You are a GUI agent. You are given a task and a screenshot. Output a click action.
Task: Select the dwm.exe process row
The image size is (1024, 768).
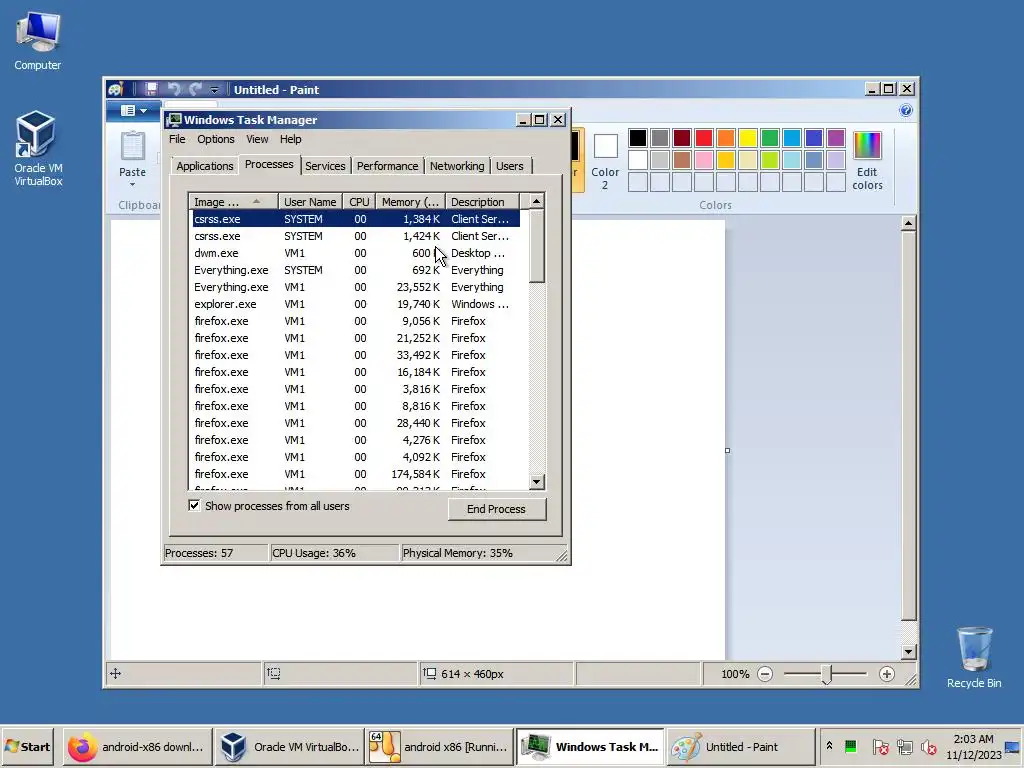coord(356,253)
